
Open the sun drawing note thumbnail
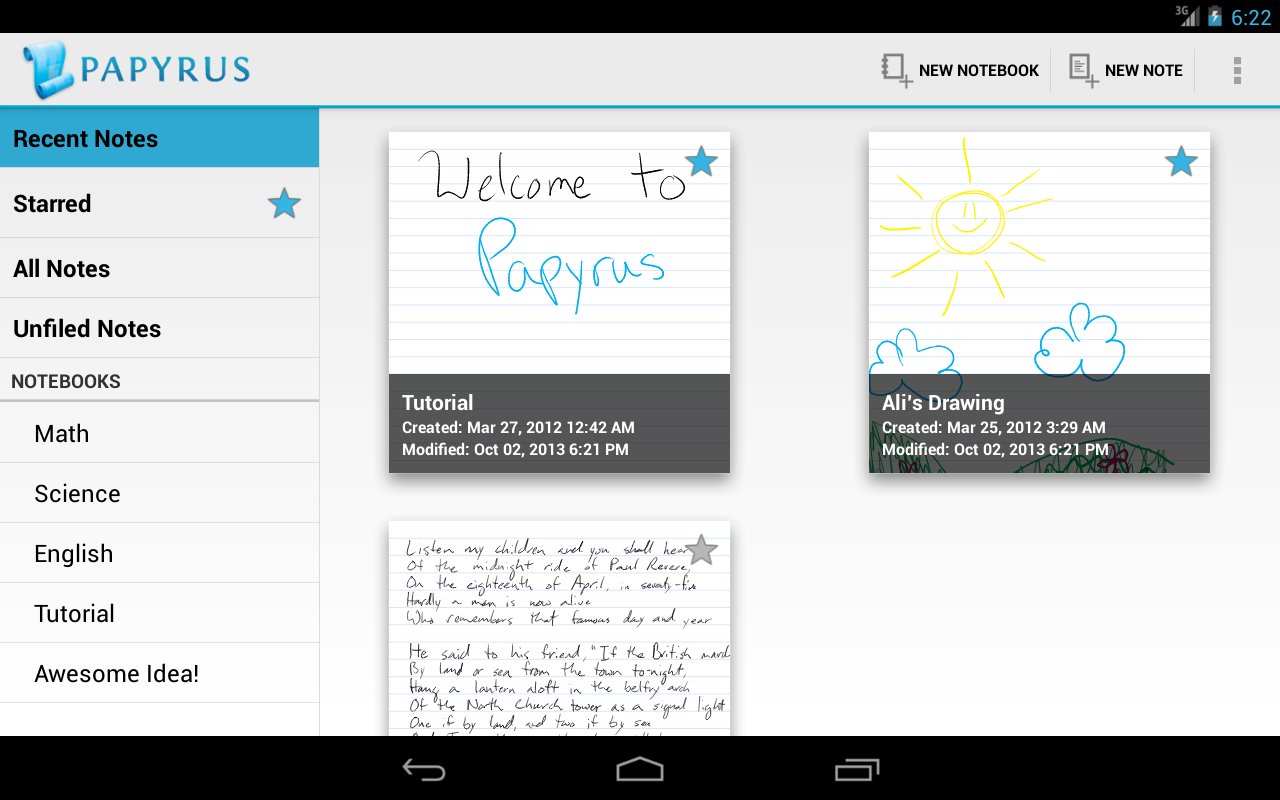pyautogui.click(x=1039, y=302)
